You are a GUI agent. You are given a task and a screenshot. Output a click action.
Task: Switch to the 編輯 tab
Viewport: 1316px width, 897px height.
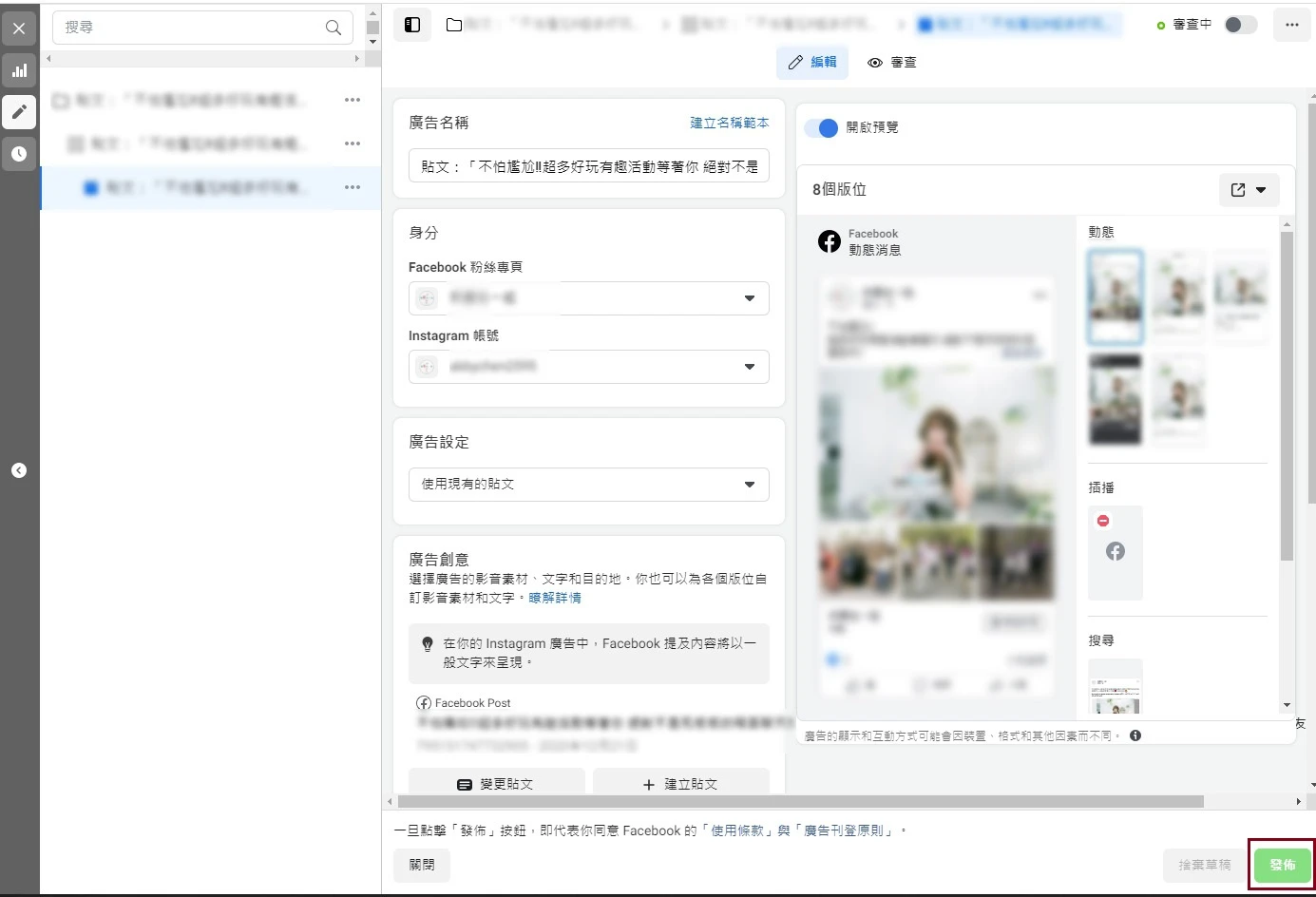812,62
